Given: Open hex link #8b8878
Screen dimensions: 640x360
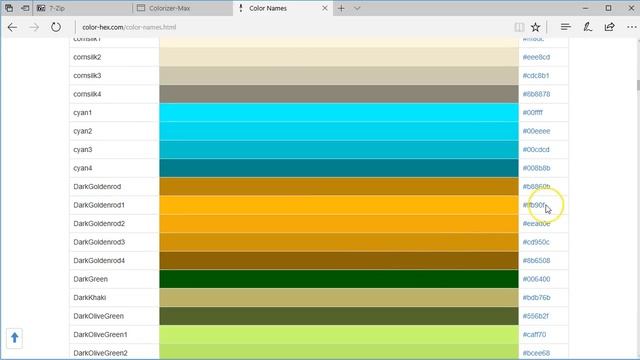Looking at the screenshot, I should tap(536, 94).
